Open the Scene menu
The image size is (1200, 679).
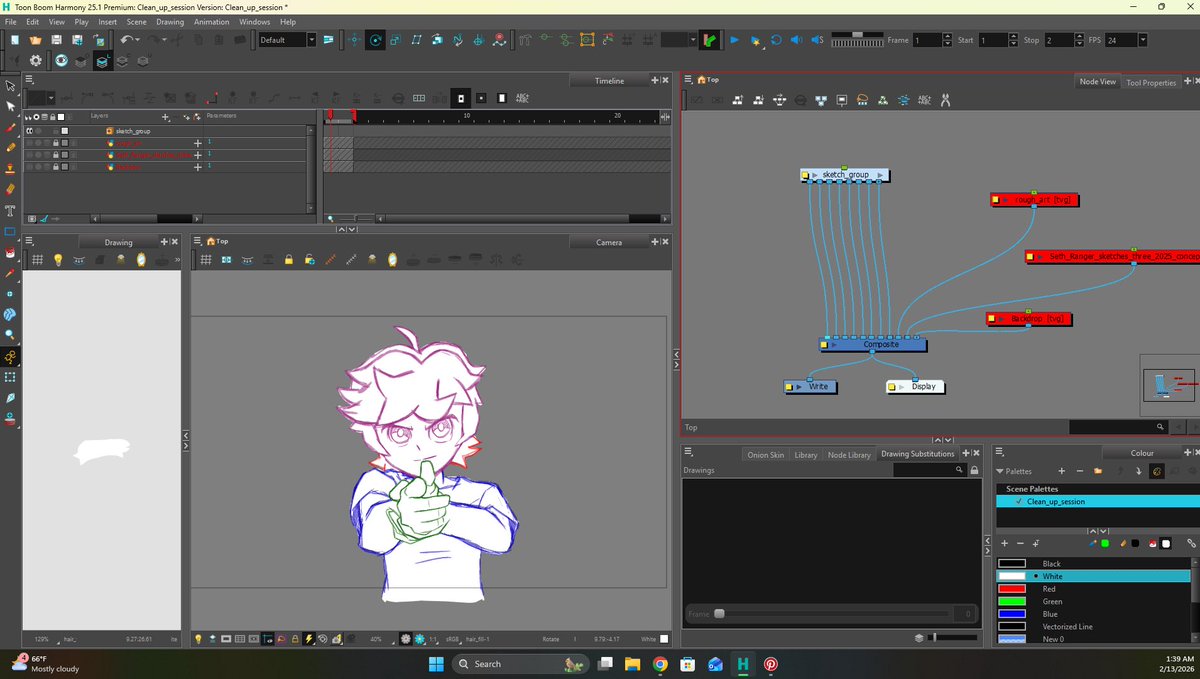(x=136, y=22)
